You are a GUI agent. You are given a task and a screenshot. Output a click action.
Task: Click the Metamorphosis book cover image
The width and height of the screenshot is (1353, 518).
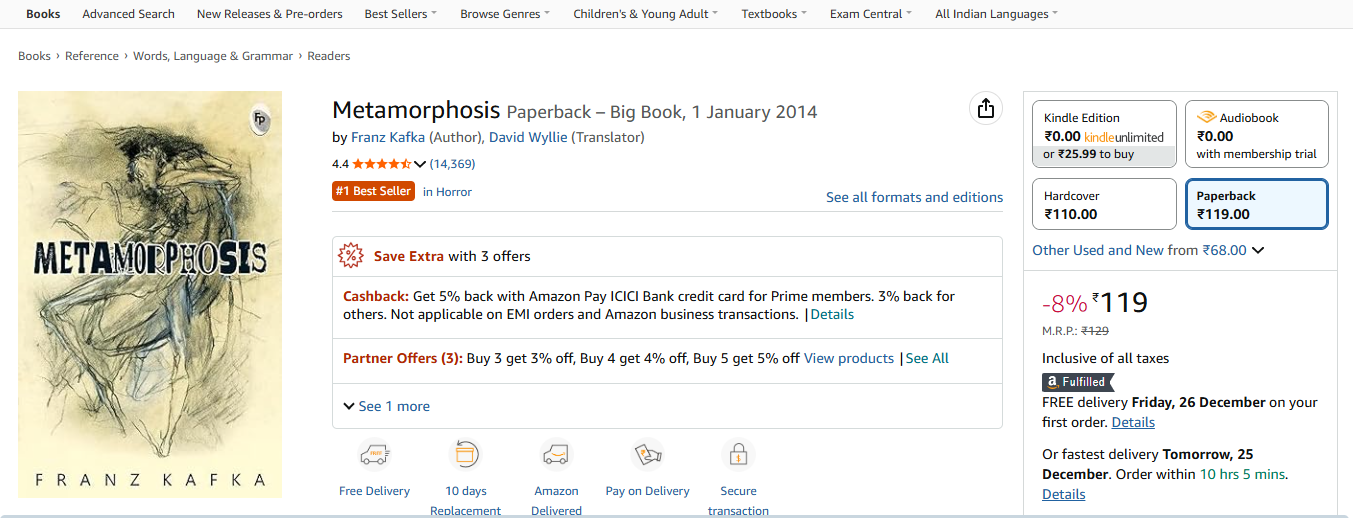[x=150, y=294]
